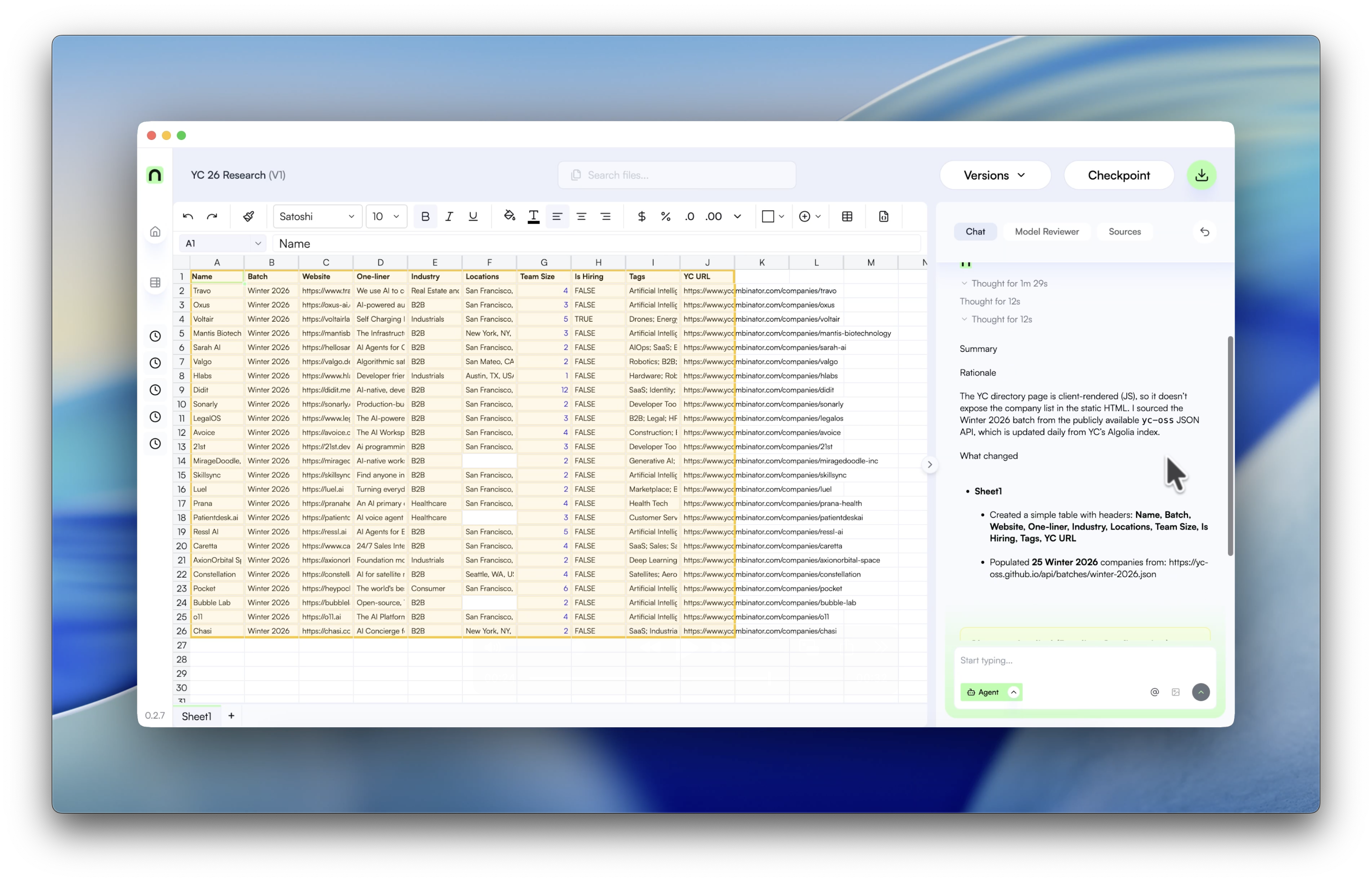Click the Search files input field
1372x882 pixels.
pos(677,175)
